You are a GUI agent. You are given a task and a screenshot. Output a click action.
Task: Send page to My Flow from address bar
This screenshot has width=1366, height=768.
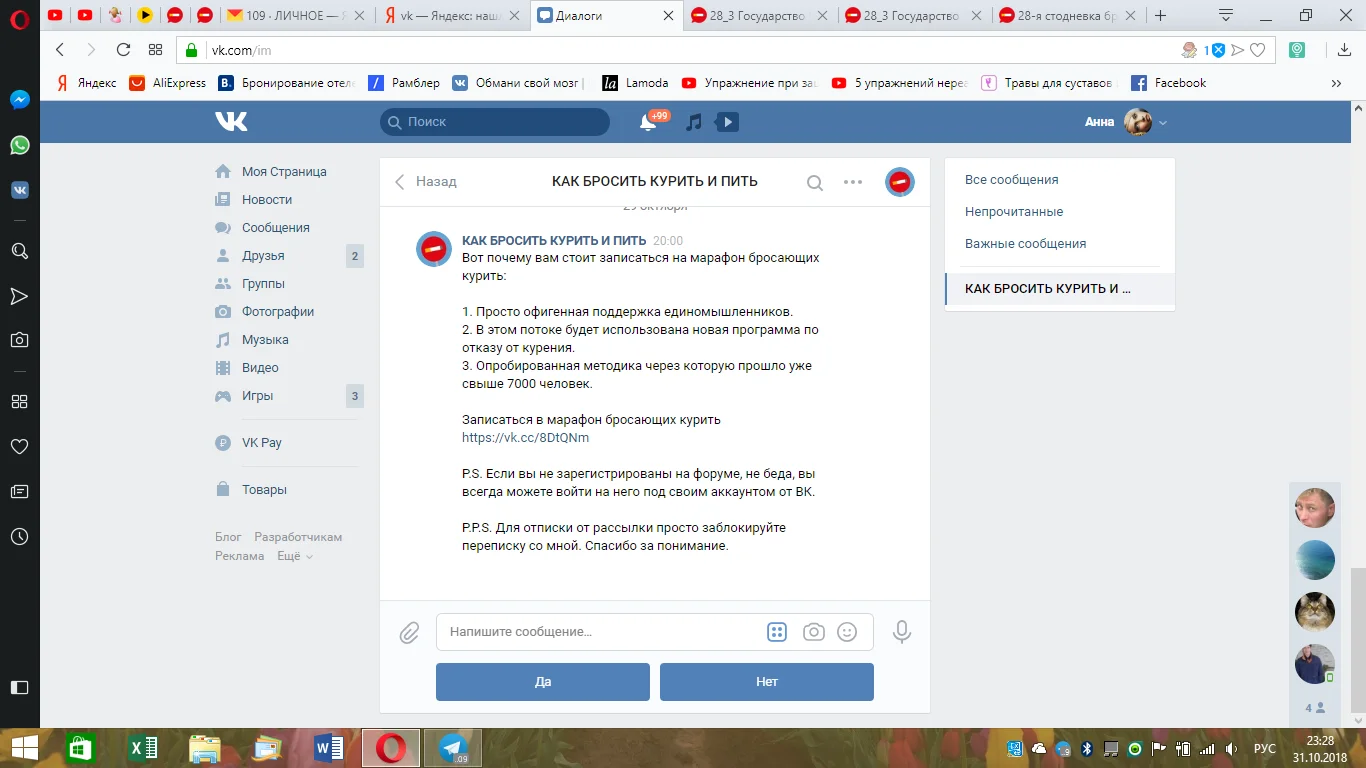coord(1238,50)
